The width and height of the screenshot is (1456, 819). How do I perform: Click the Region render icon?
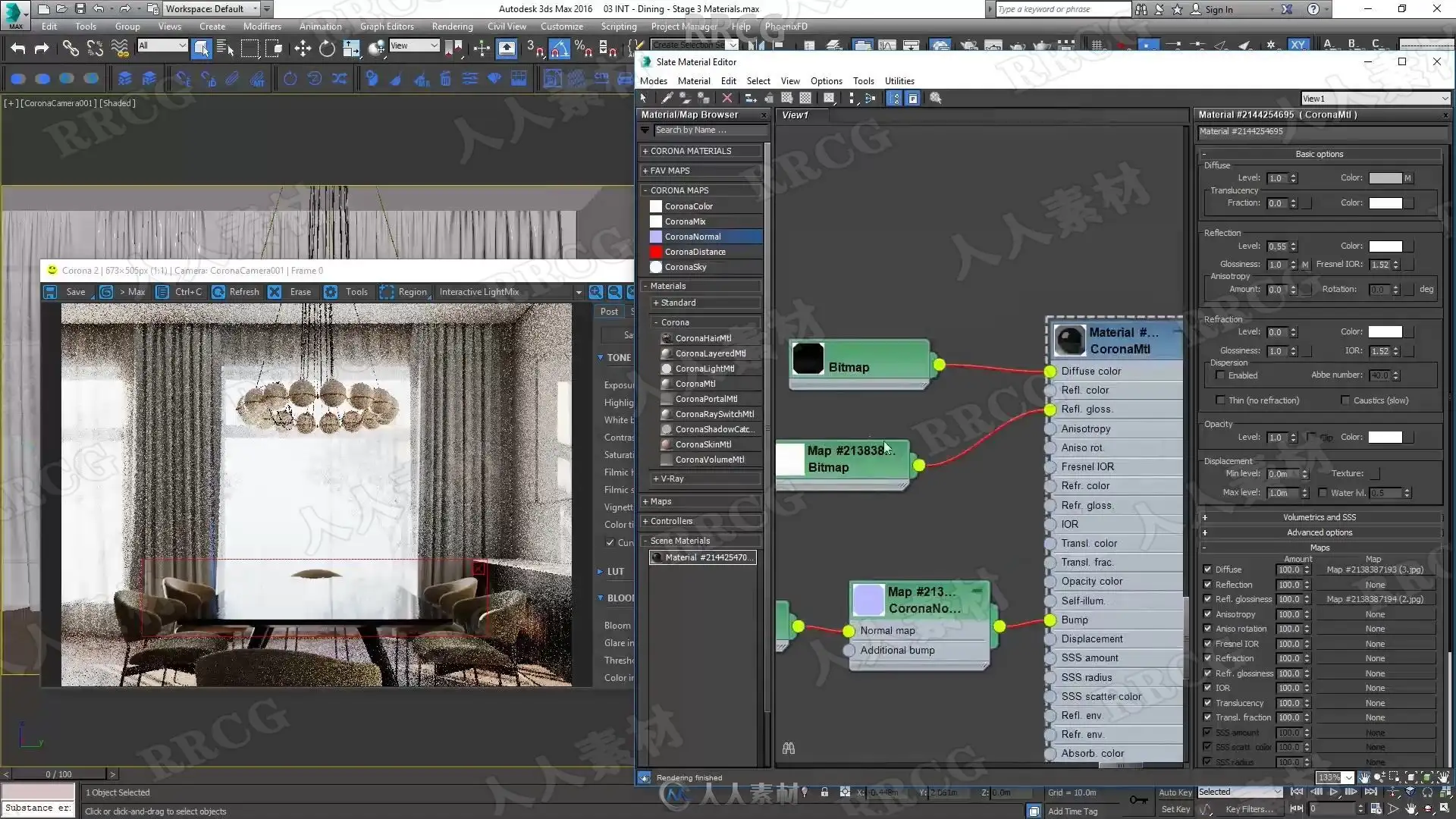pos(387,292)
